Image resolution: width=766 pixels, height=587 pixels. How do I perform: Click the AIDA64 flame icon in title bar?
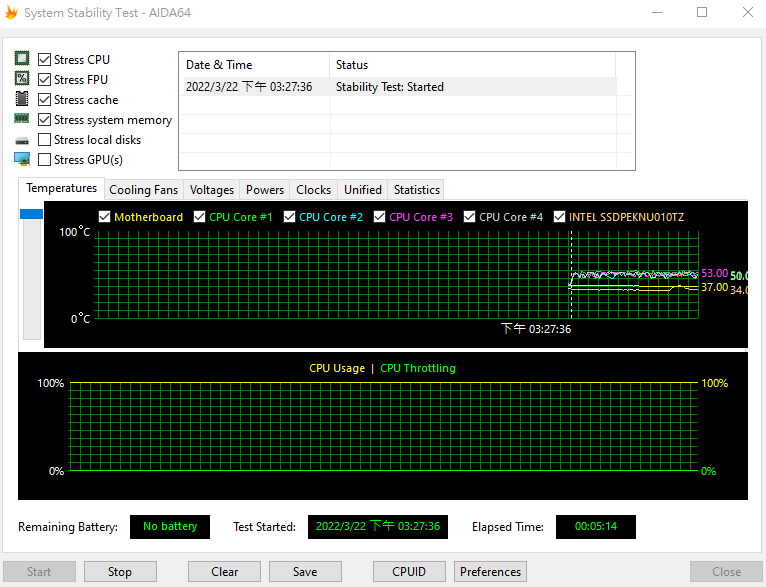(x=12, y=12)
